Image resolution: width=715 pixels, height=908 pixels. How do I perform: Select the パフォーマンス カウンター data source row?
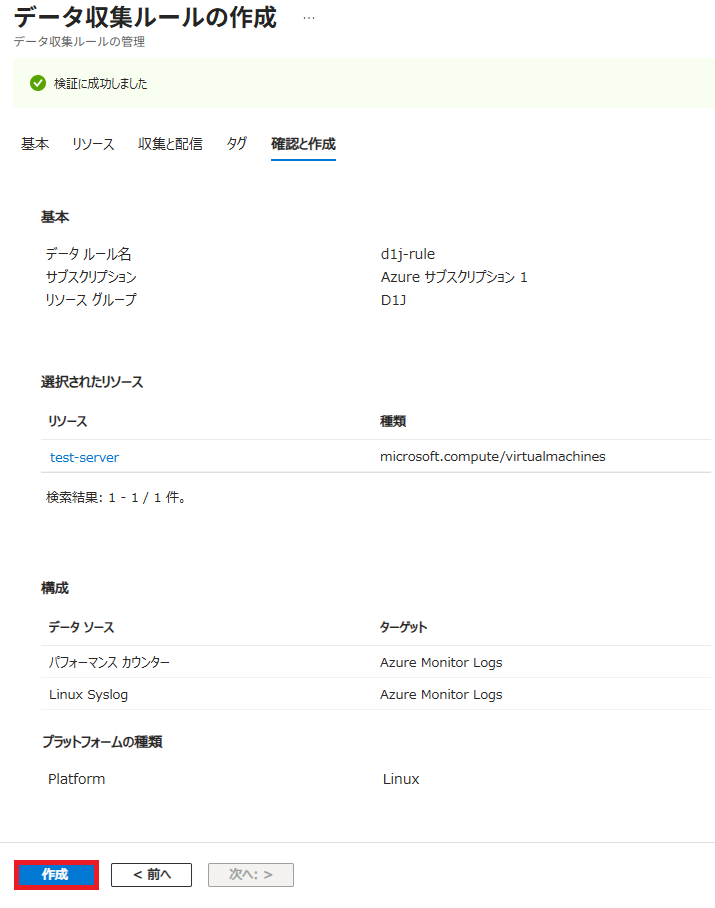pos(109,662)
